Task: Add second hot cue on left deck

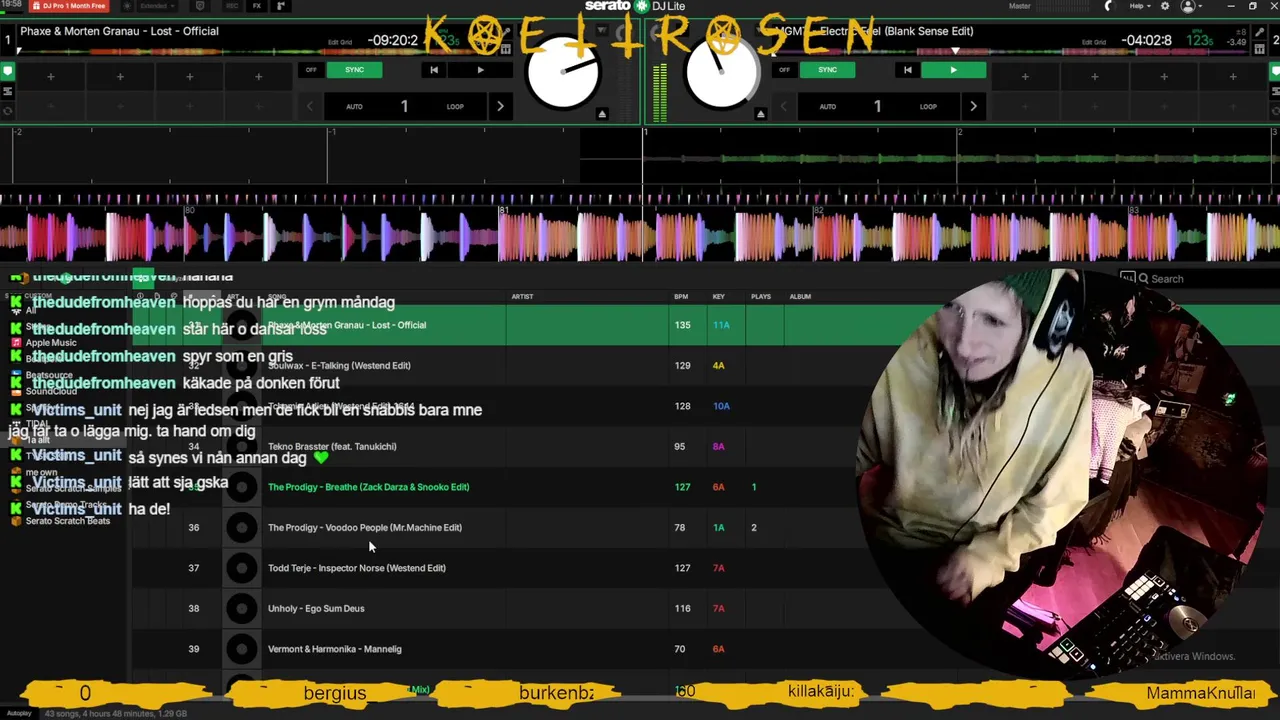Action: [120, 77]
